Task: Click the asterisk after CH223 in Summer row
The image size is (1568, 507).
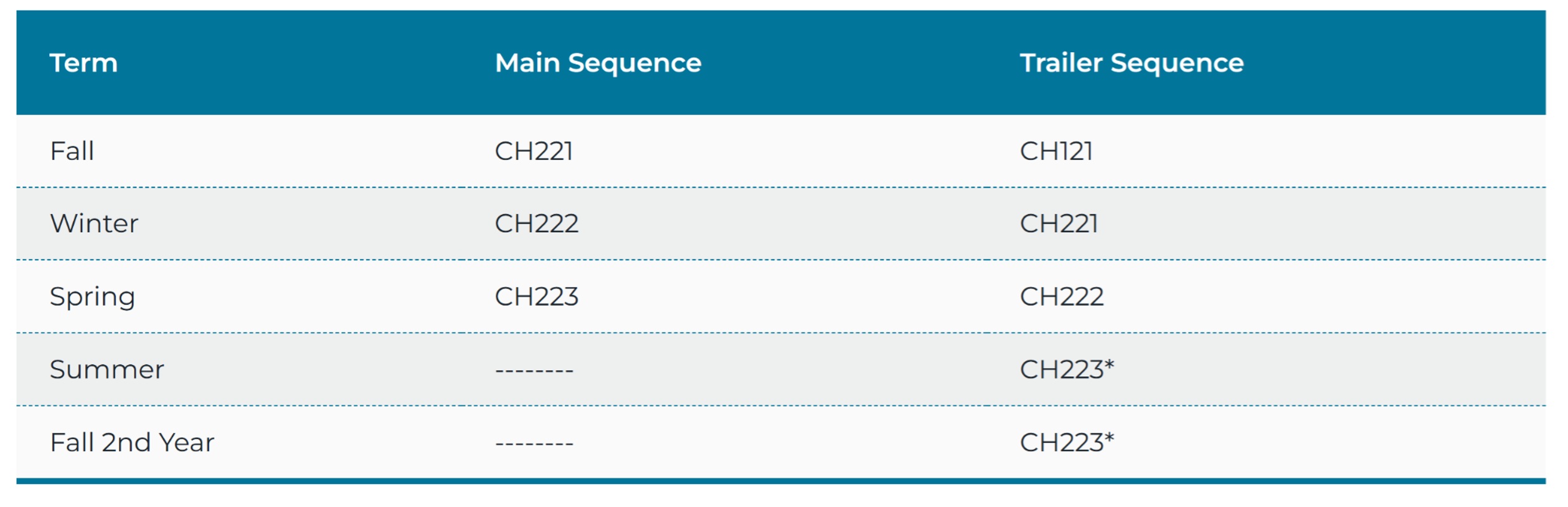Action: coord(1109,364)
